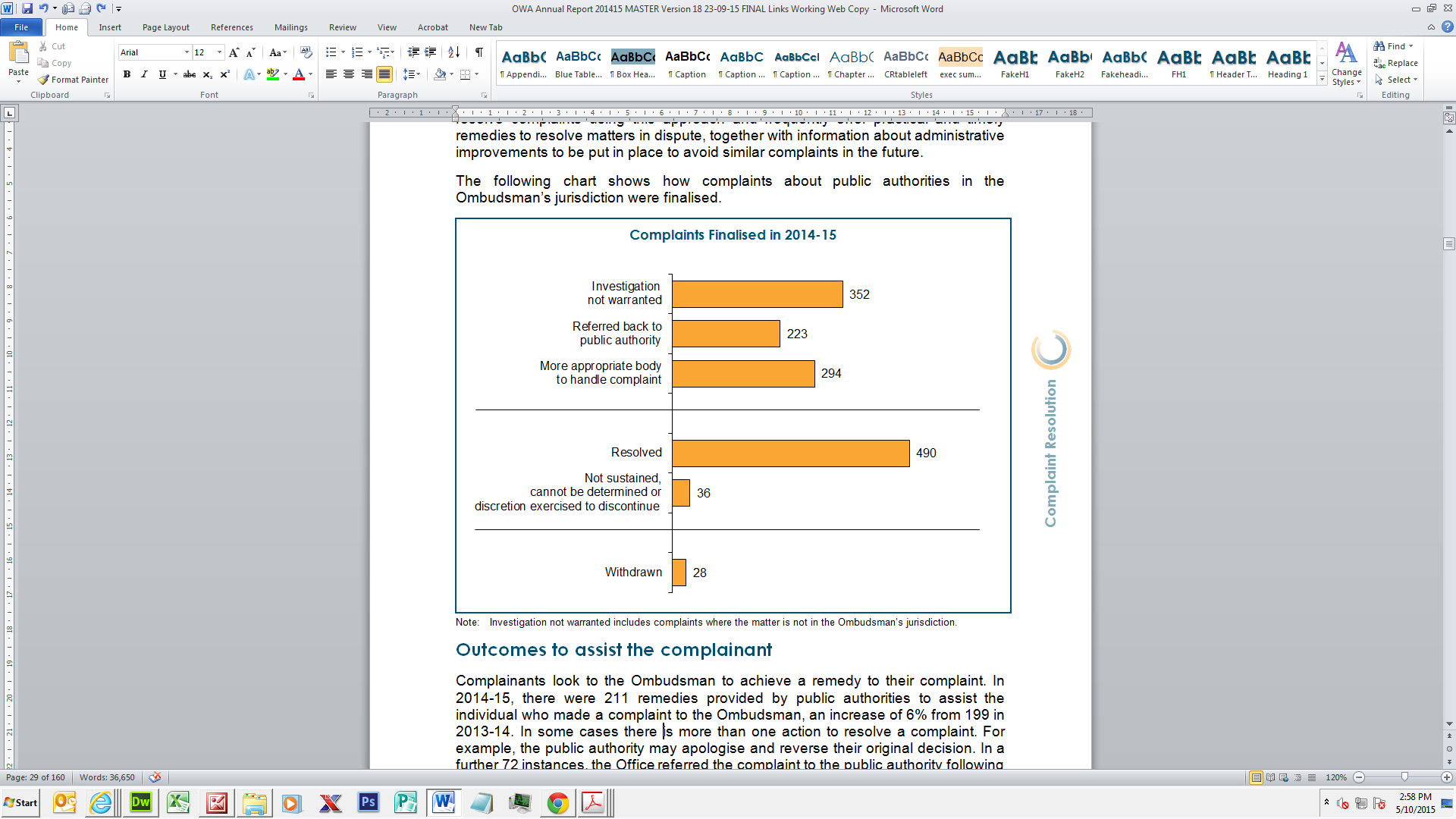The width and height of the screenshot is (1456, 819).
Task: Decrease the paragraph indent
Action: coord(413,52)
